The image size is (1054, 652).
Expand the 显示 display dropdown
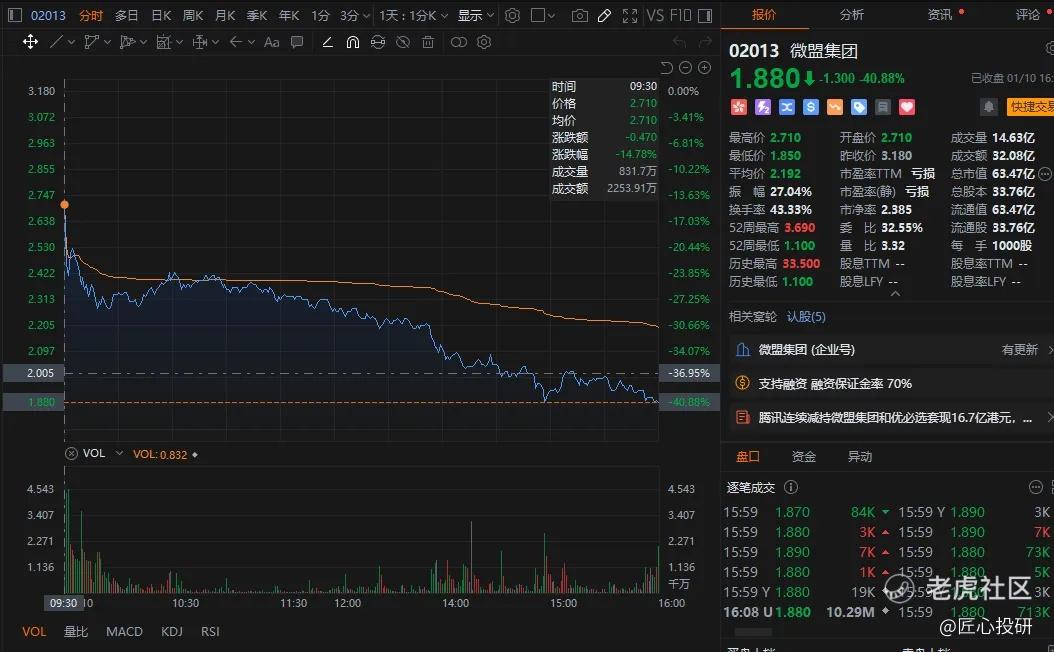pos(476,15)
